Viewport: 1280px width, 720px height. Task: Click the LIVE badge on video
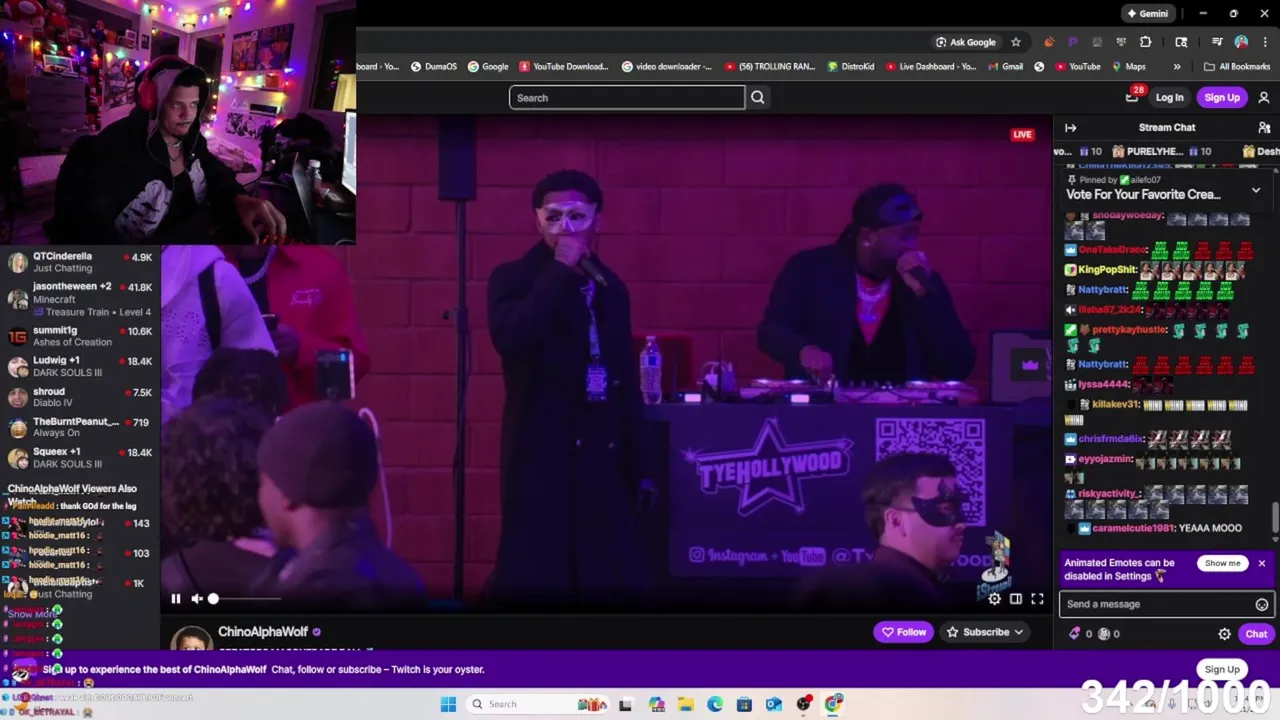click(x=1022, y=134)
